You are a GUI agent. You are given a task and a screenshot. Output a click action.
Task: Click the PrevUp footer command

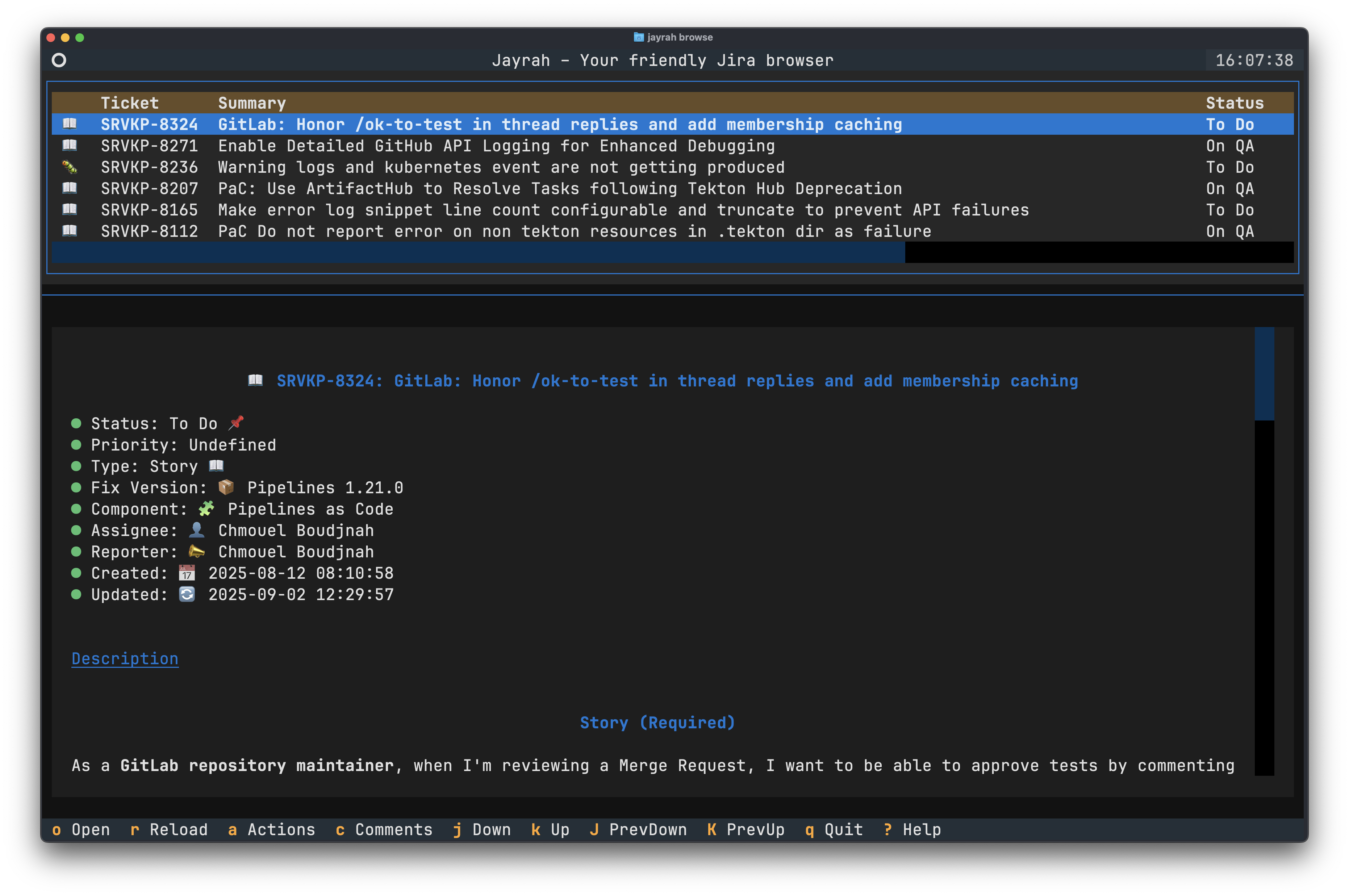pos(746,829)
